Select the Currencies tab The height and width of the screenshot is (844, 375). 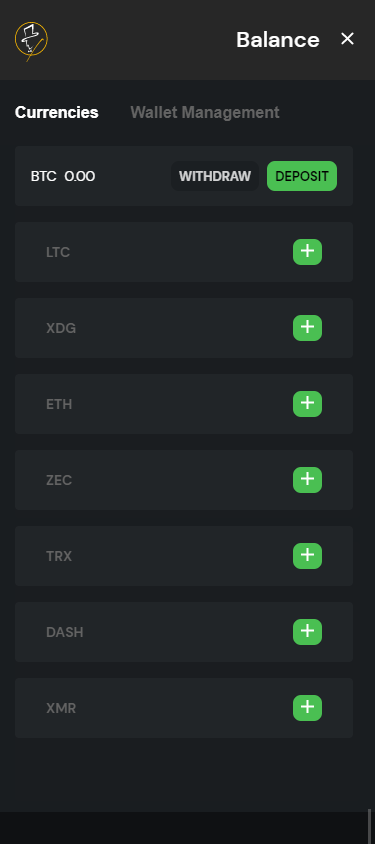click(x=56, y=112)
